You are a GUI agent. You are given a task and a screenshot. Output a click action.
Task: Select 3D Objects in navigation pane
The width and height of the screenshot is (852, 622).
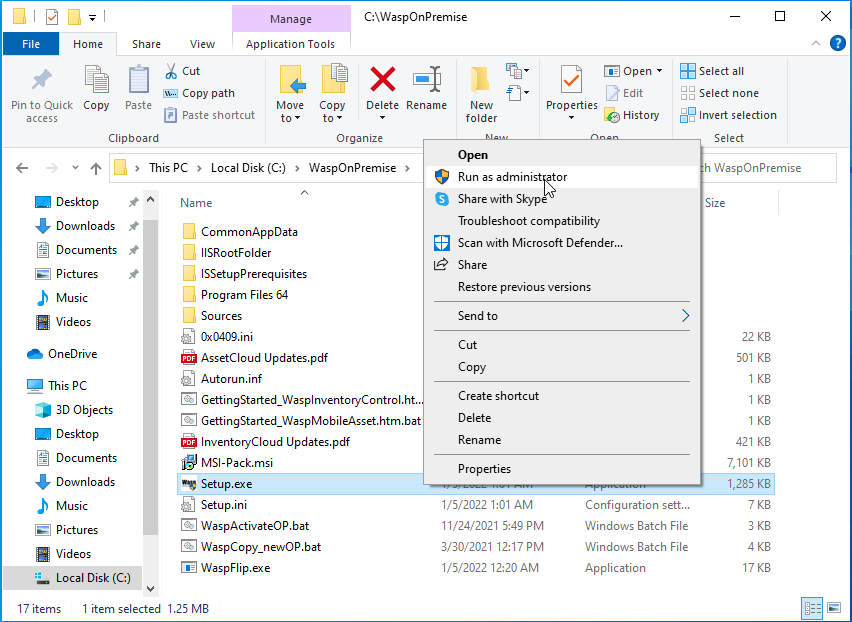click(x=74, y=410)
